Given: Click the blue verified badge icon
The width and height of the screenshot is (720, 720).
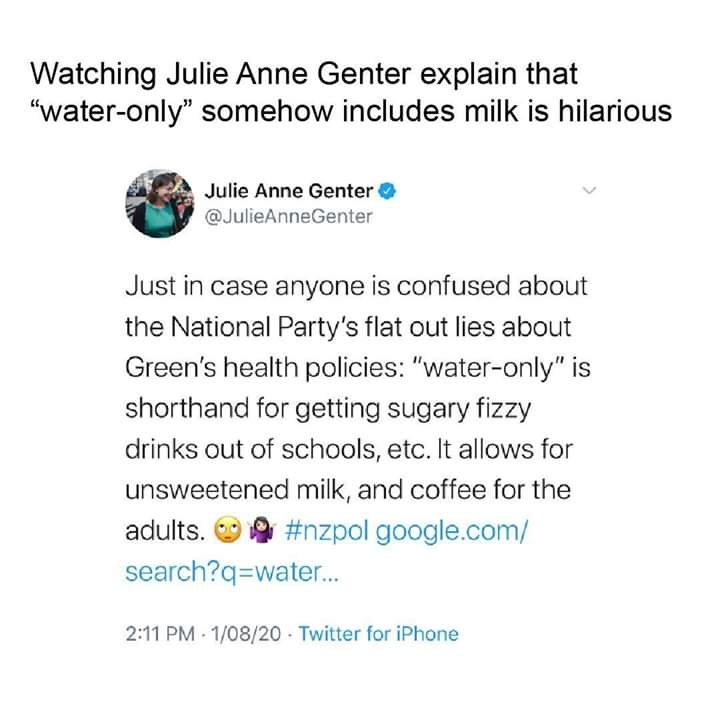Looking at the screenshot, I should coord(384,191).
